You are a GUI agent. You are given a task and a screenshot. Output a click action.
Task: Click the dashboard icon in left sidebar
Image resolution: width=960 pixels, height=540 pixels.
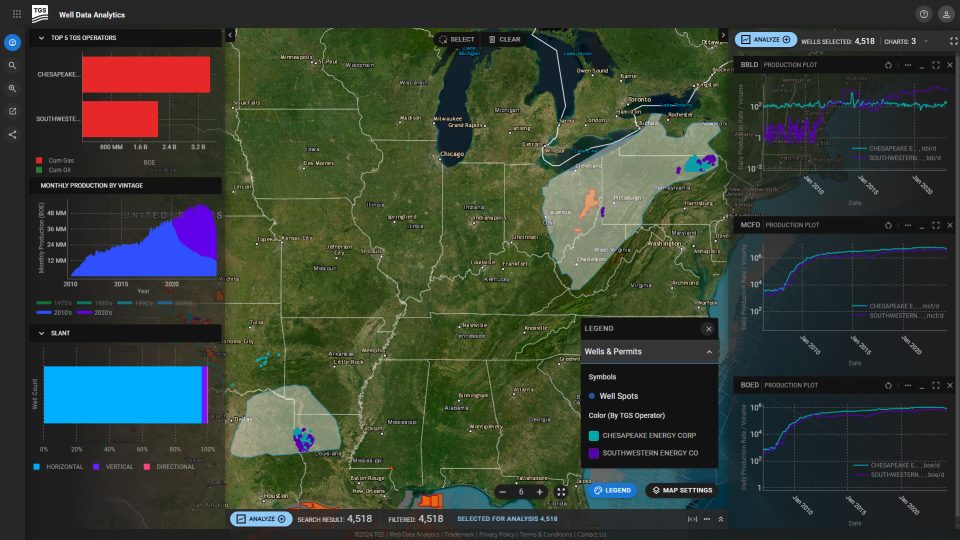(x=12, y=43)
